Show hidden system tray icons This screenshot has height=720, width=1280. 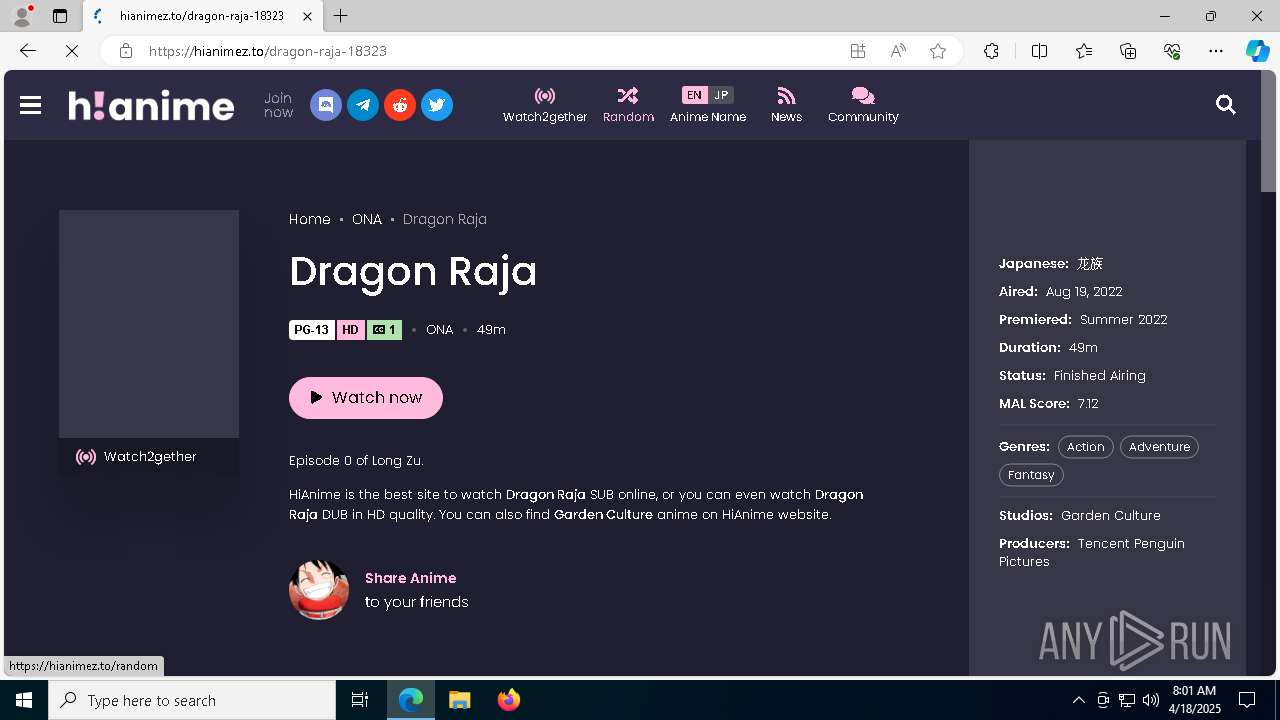coord(1078,700)
